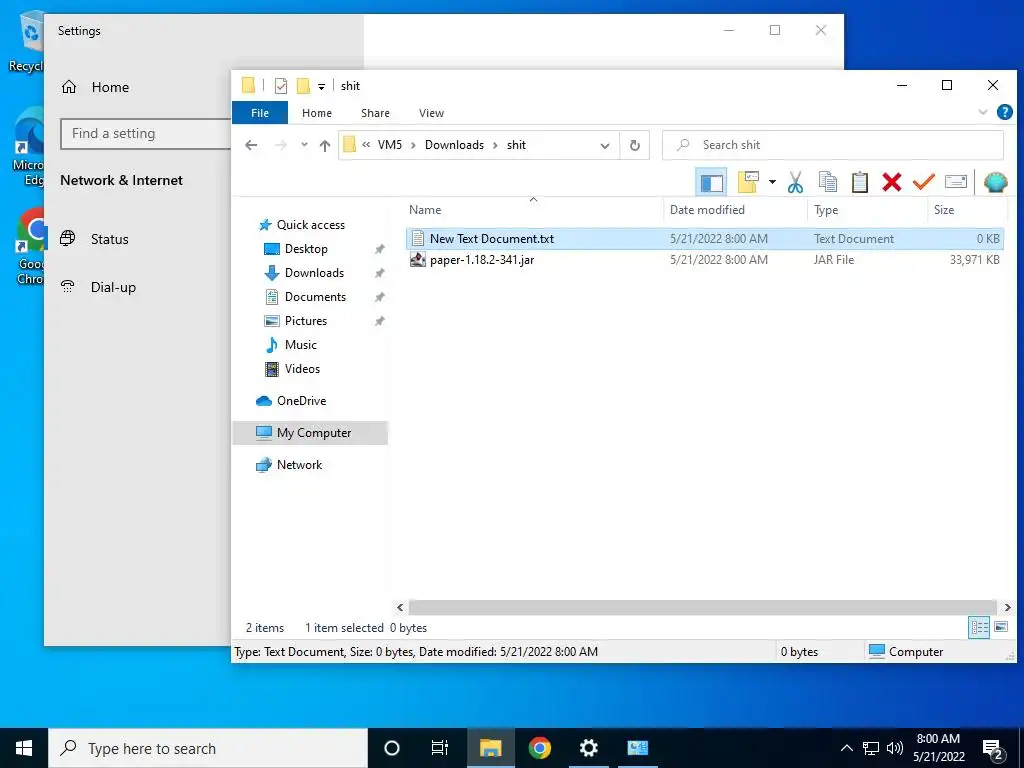Click the orange checkmark Properties icon
Image resolution: width=1024 pixels, height=768 pixels.
tap(923, 182)
